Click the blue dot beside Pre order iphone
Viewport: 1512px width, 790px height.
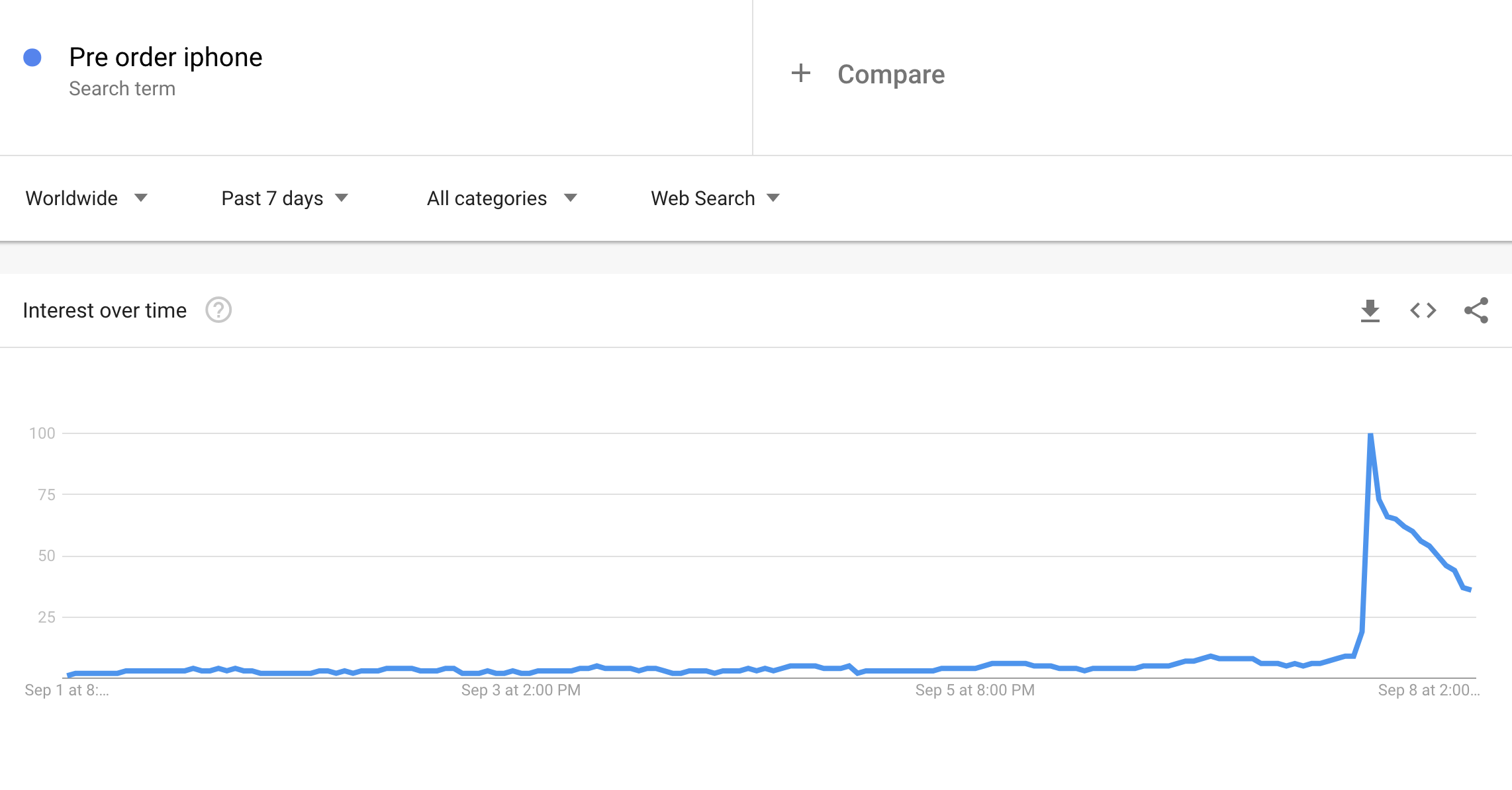(32, 58)
